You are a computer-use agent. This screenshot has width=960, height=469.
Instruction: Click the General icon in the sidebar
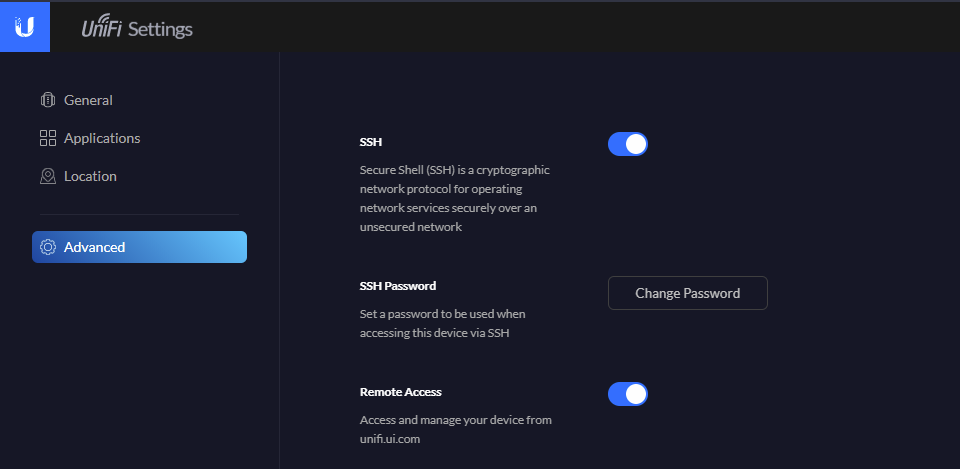coord(47,100)
